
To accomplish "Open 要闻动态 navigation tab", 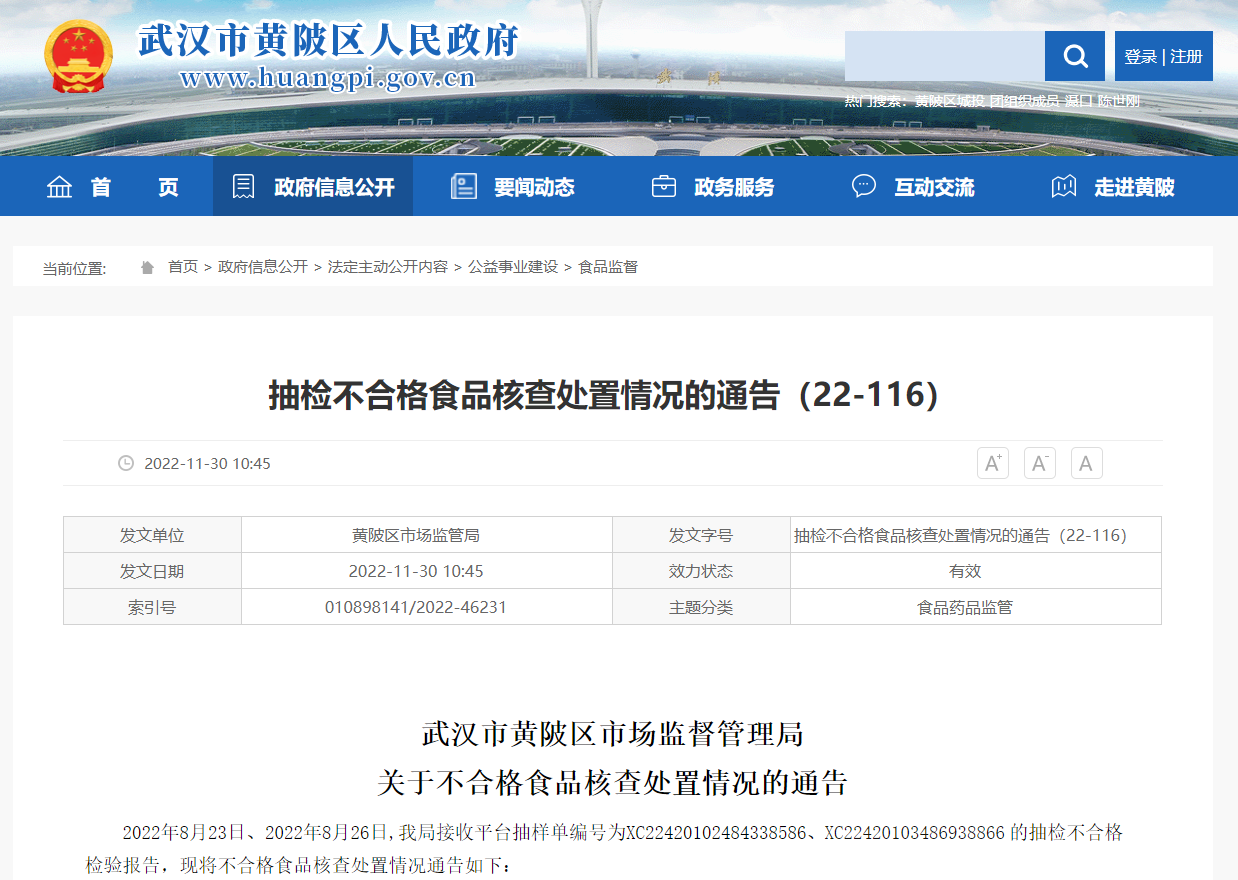I will 513,186.
